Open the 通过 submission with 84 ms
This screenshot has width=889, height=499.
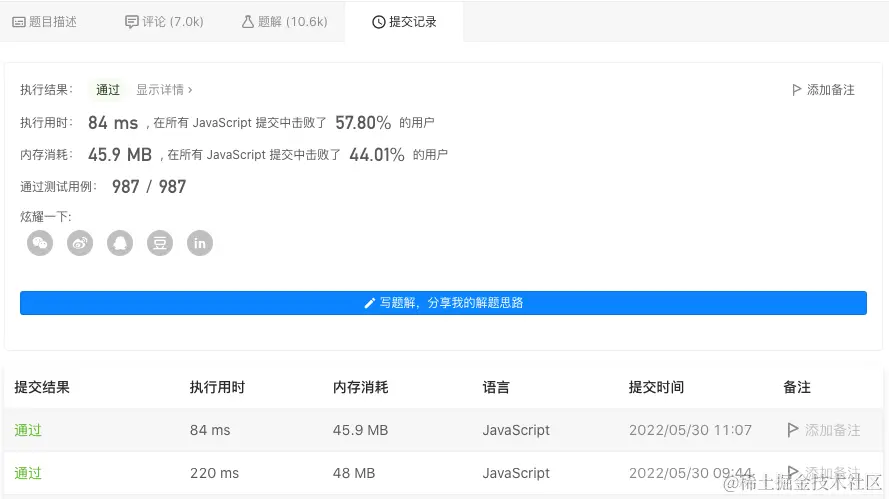[28, 430]
